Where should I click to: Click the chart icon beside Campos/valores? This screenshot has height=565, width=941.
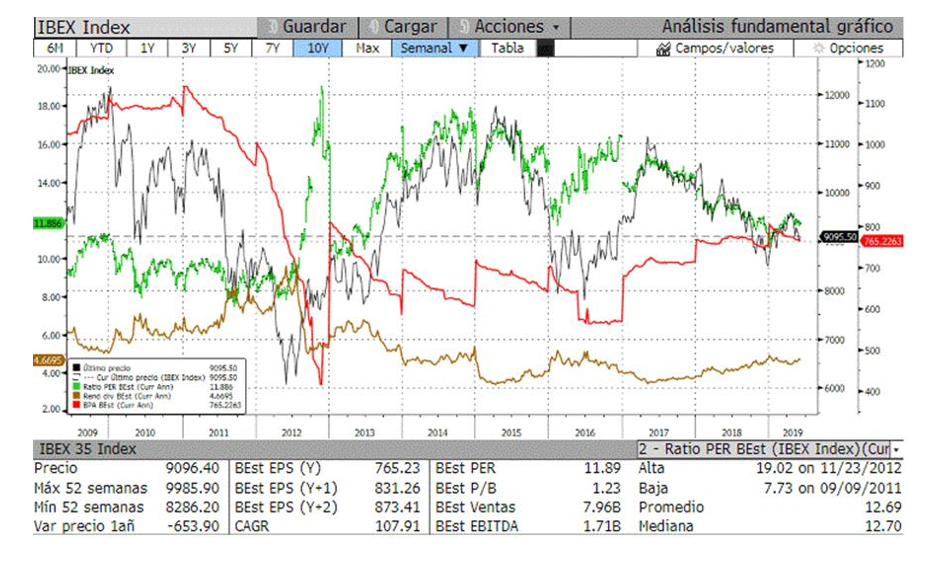click(x=663, y=49)
